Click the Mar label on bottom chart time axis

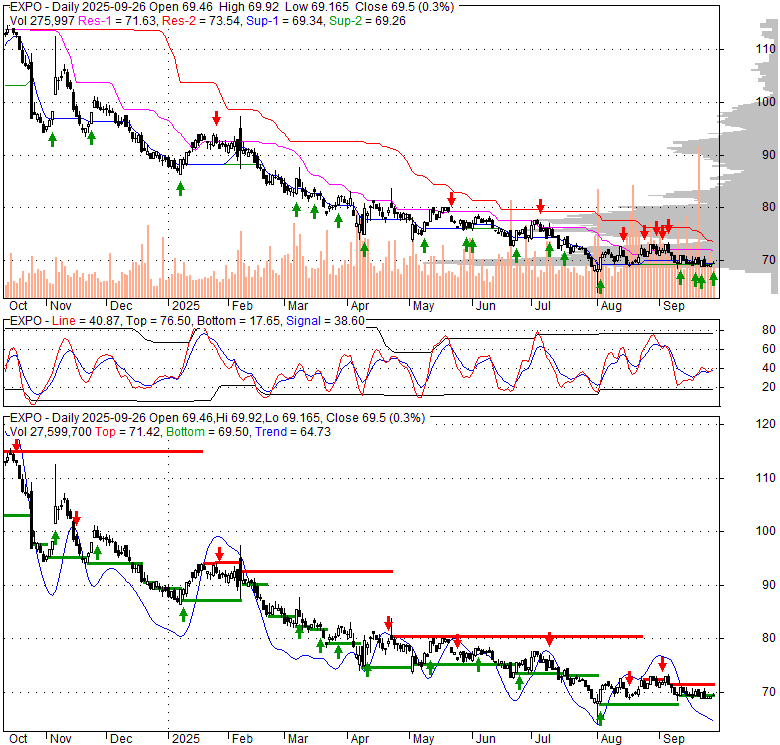point(298,739)
